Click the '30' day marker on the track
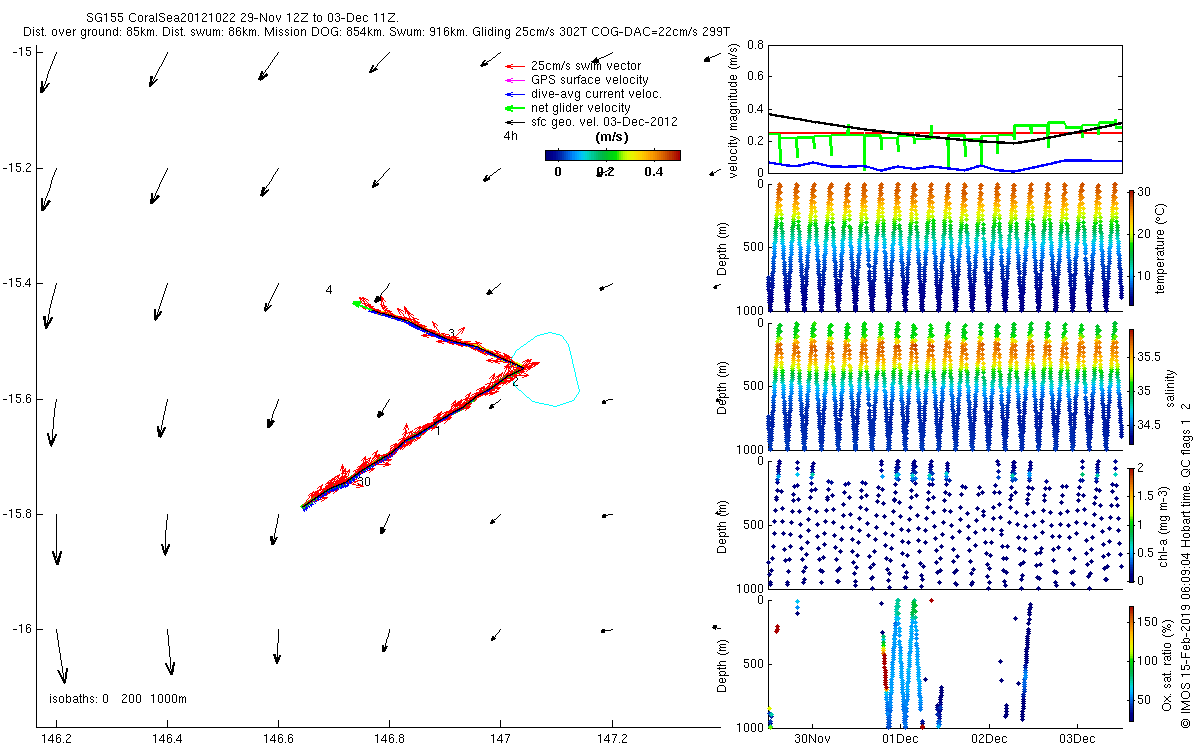The image size is (1200, 750). tap(364, 482)
